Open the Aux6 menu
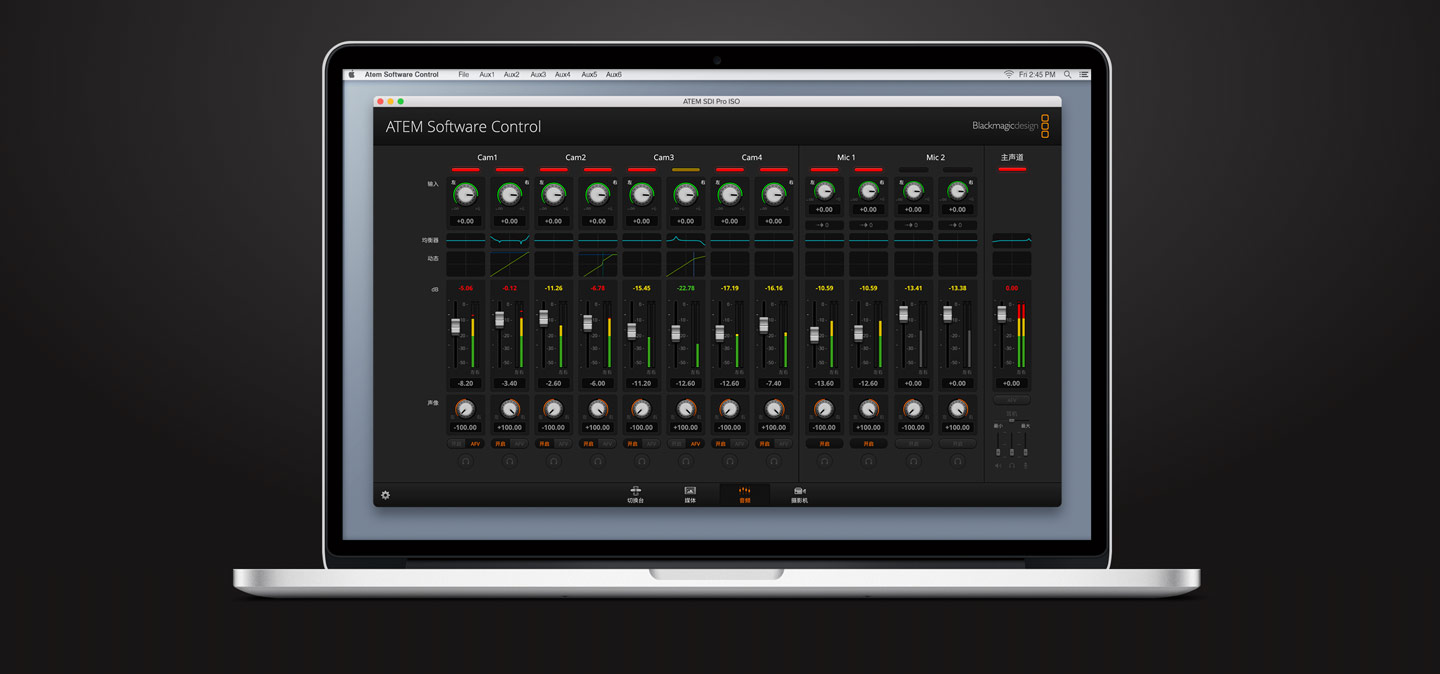The width and height of the screenshot is (1440, 674). (x=613, y=75)
